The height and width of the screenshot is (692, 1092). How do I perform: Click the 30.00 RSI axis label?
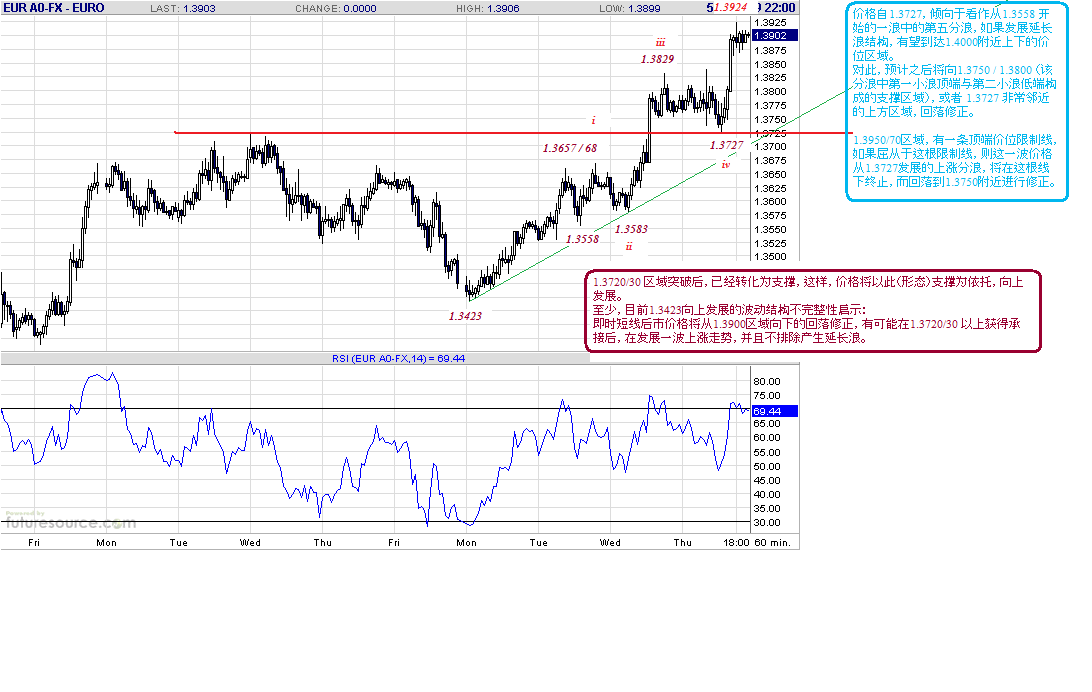pyautogui.click(x=767, y=522)
